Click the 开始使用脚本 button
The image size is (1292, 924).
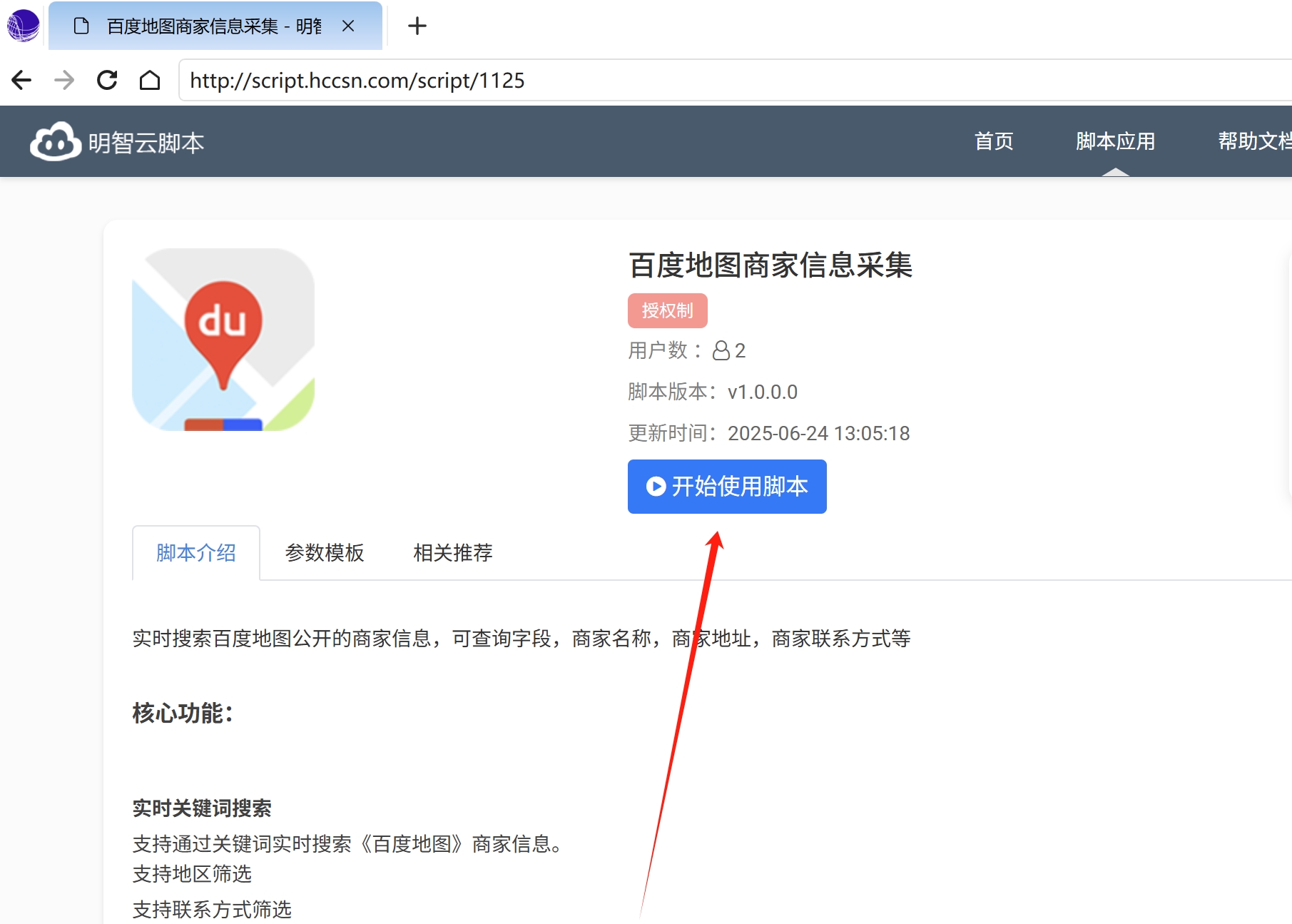[727, 487]
